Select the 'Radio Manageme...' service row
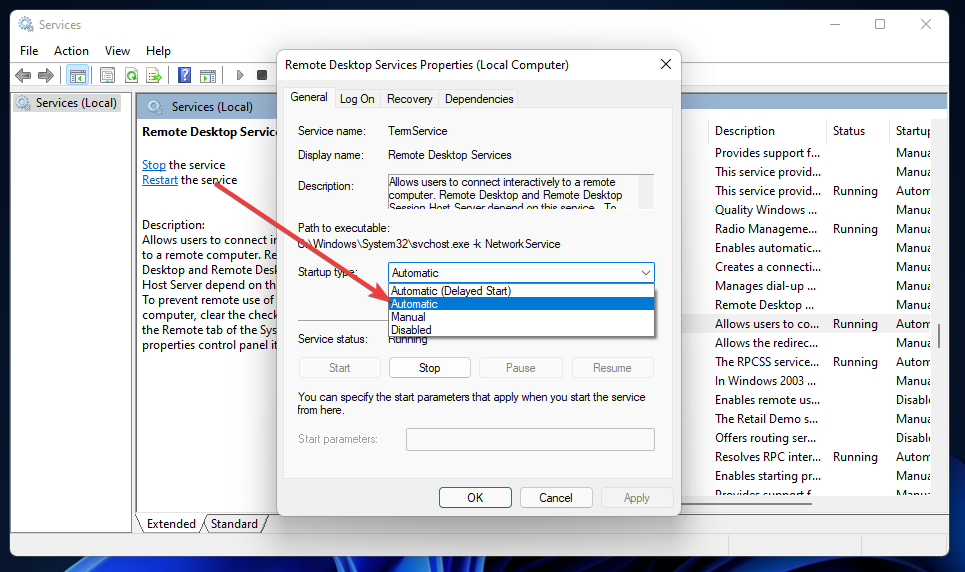965x572 pixels. click(806, 229)
